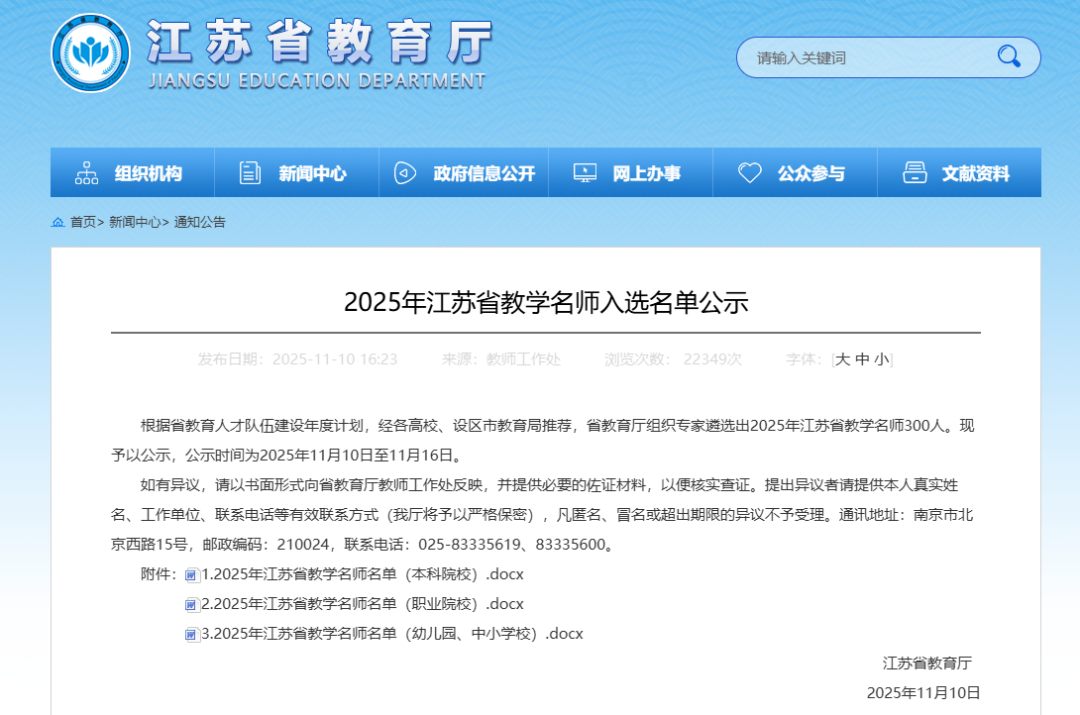1080x715 pixels.
Task: Set font size to 大
Action: pos(842,359)
